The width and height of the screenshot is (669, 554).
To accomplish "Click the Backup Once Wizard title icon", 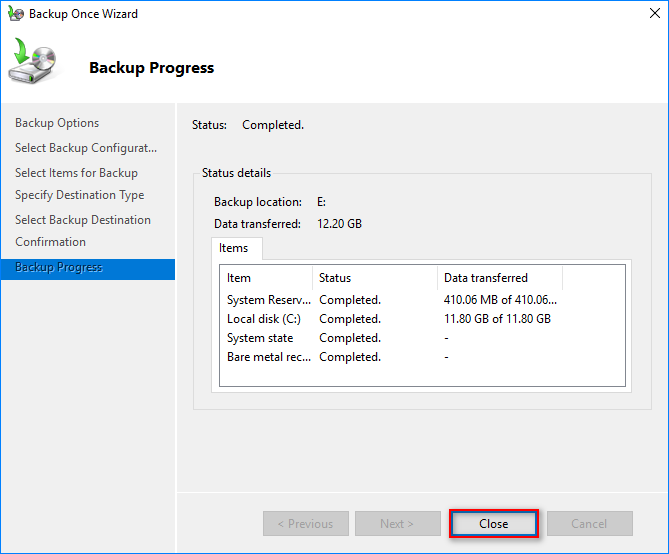I will point(15,14).
